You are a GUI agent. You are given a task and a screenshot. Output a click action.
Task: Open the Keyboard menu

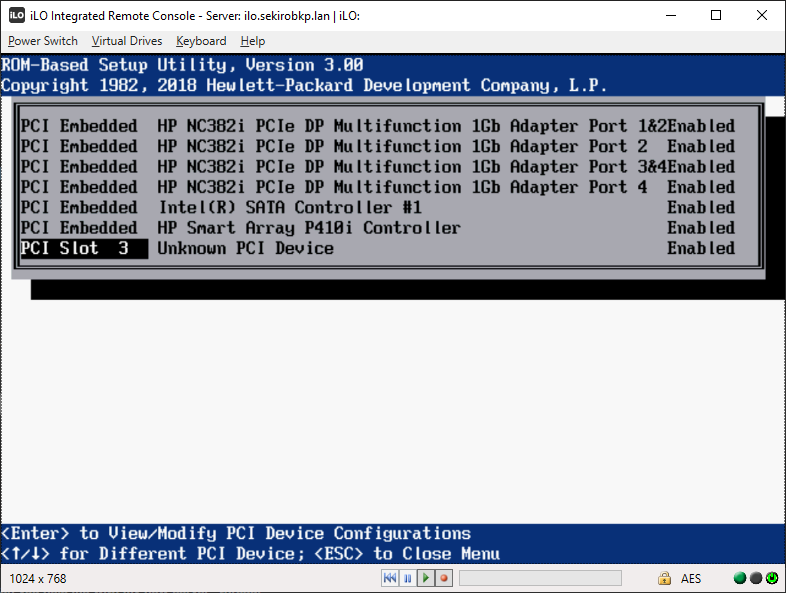pos(201,41)
